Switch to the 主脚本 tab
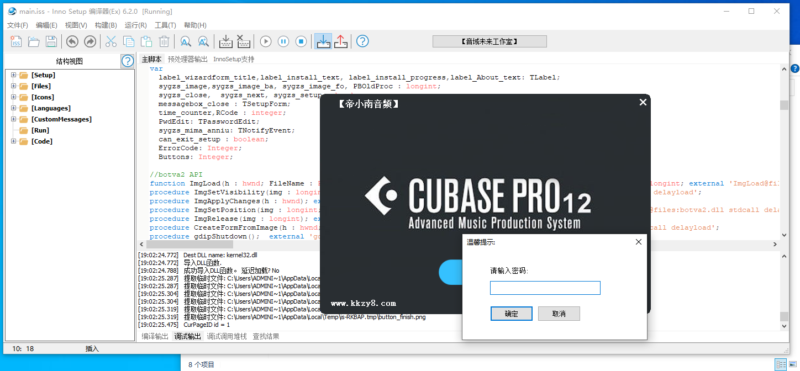 [152, 59]
